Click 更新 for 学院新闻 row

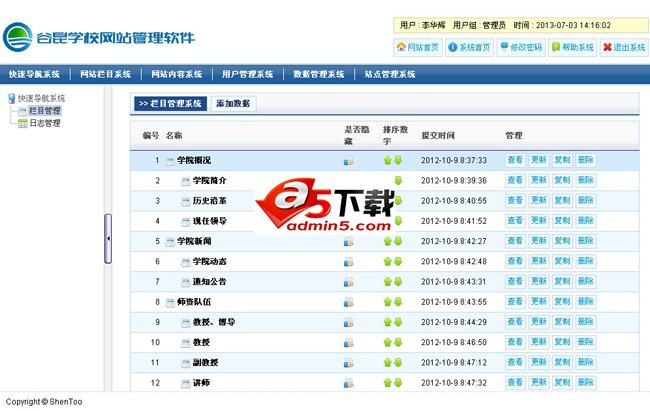click(539, 241)
